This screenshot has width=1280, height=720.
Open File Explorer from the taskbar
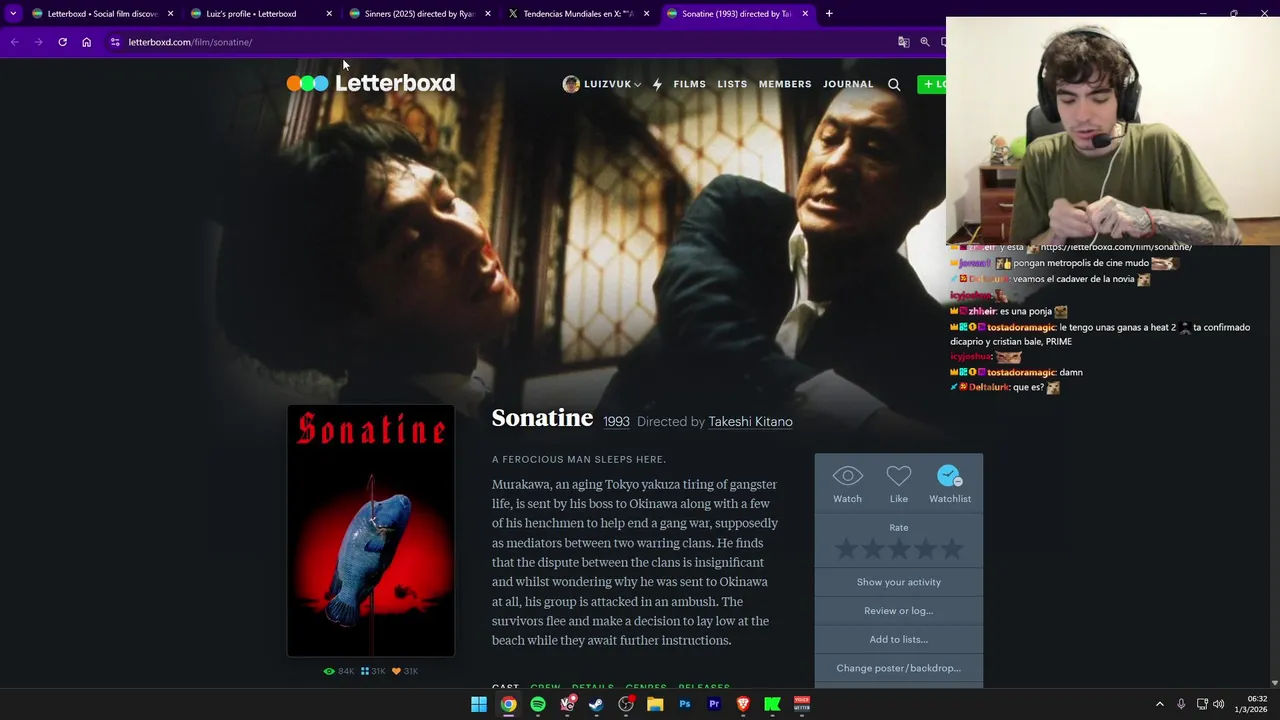[655, 704]
